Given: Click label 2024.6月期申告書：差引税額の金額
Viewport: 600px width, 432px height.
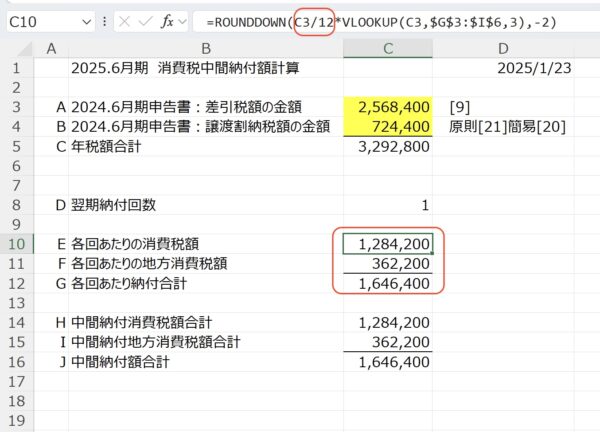Looking at the screenshot, I should pos(186,107).
